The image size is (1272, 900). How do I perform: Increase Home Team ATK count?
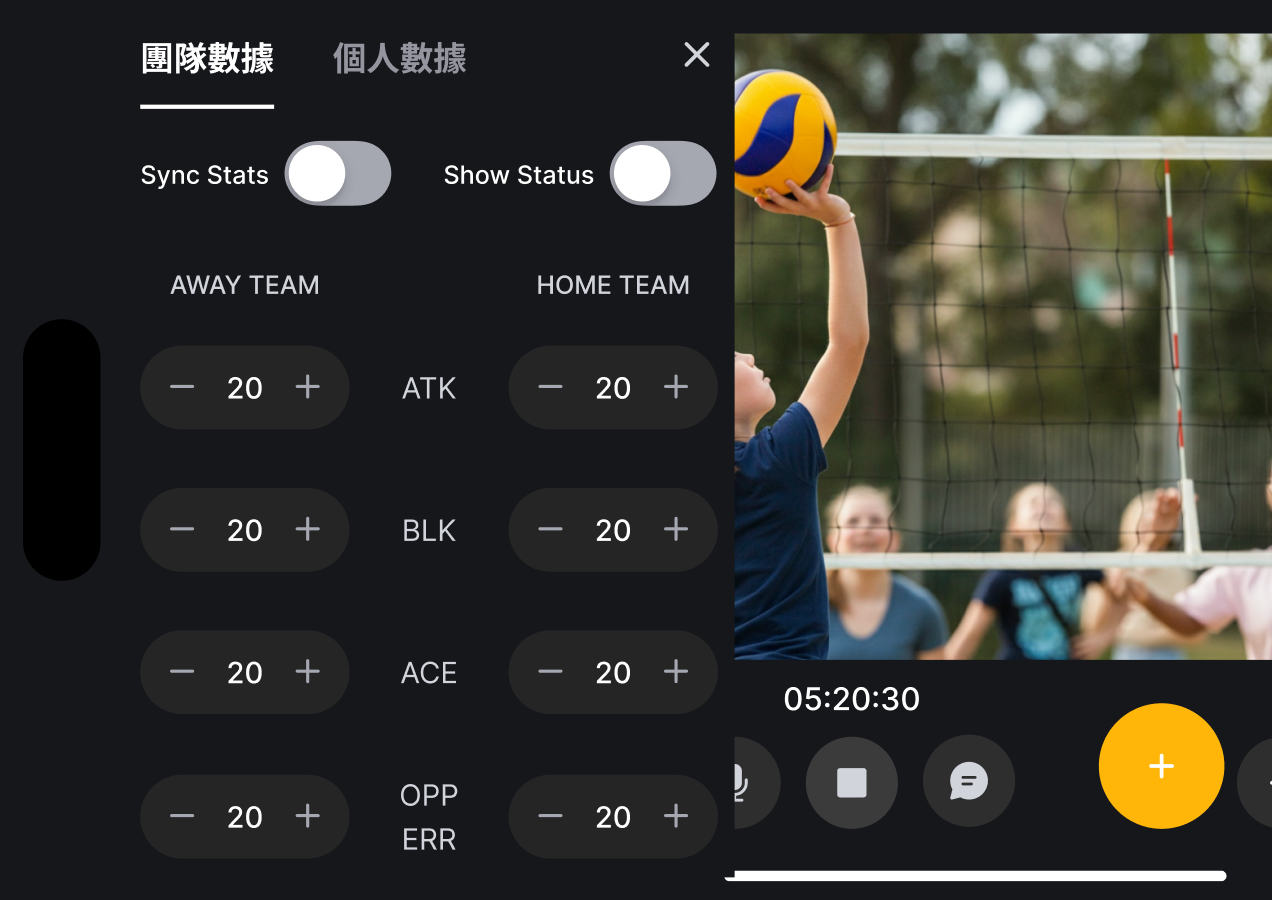coord(676,387)
